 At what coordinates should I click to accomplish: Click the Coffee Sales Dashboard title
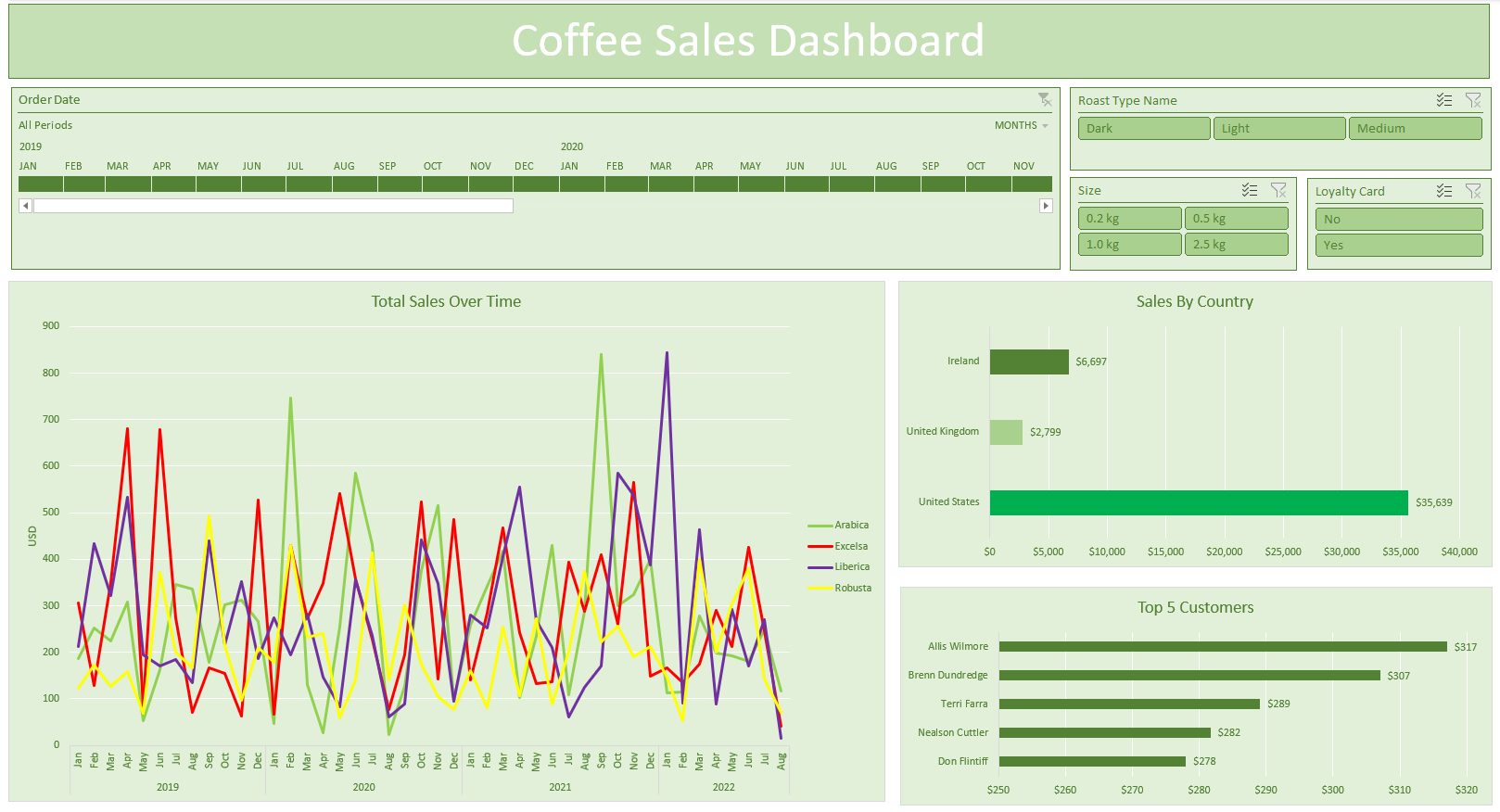(x=748, y=41)
